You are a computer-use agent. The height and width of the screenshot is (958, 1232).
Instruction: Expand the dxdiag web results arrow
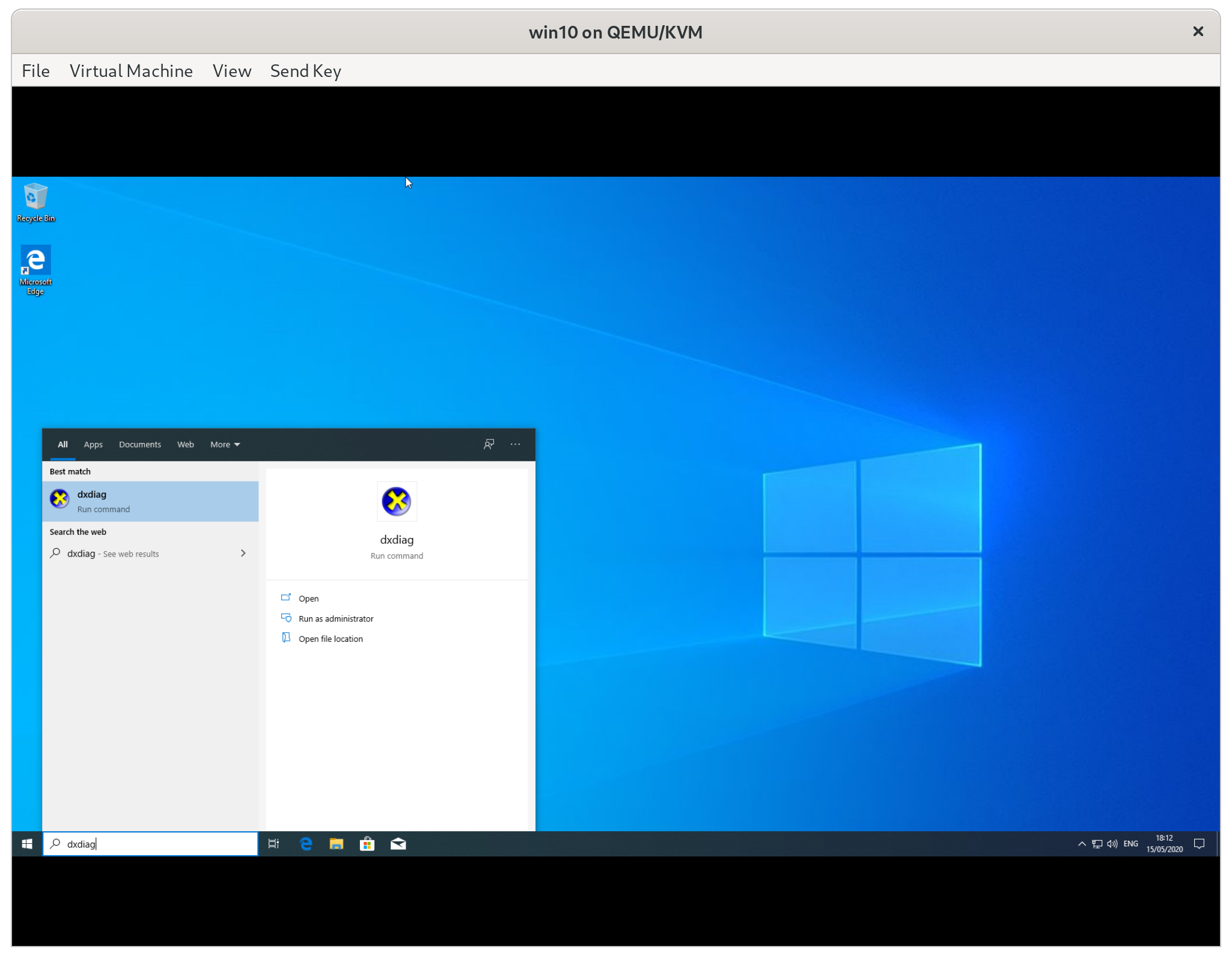tap(243, 553)
